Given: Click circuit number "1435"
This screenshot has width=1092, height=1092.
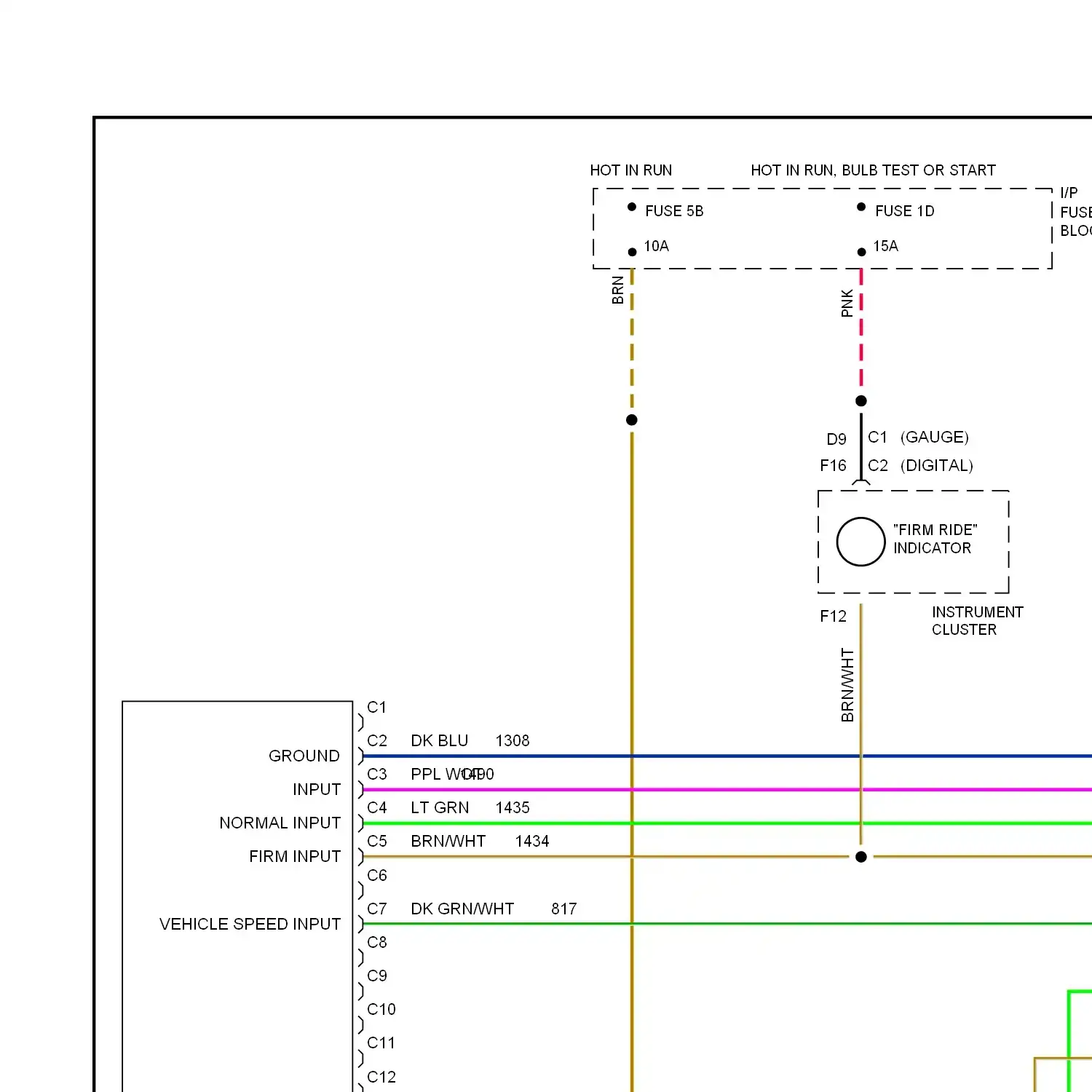Looking at the screenshot, I should [x=513, y=807].
